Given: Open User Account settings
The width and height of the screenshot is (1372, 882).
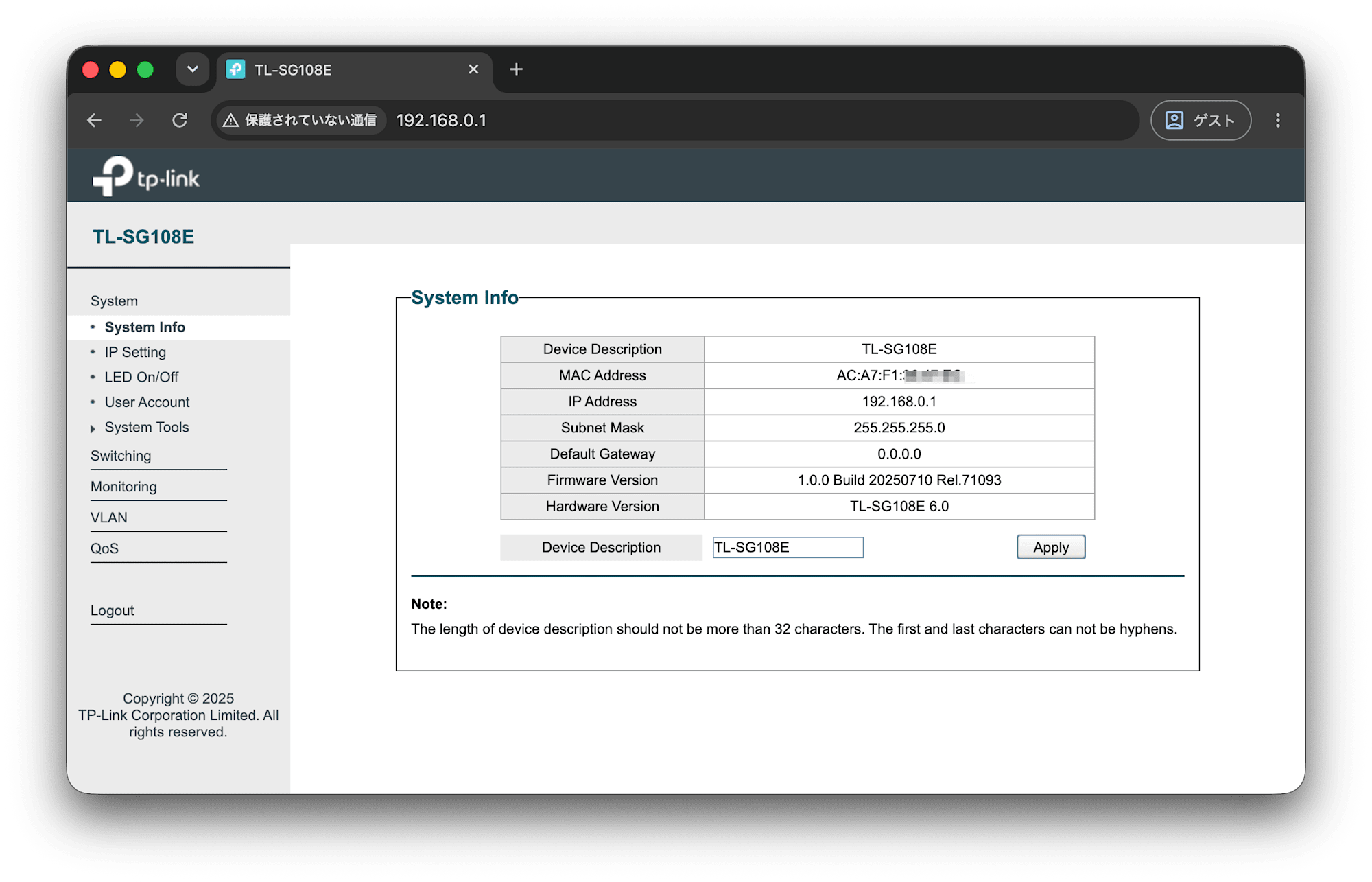Looking at the screenshot, I should (147, 402).
